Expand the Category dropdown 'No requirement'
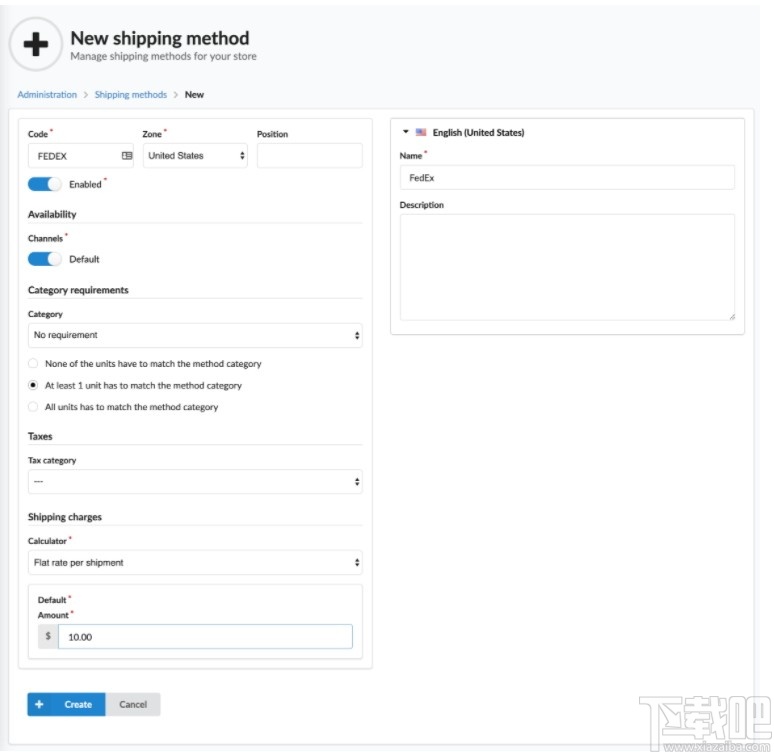 click(x=195, y=335)
